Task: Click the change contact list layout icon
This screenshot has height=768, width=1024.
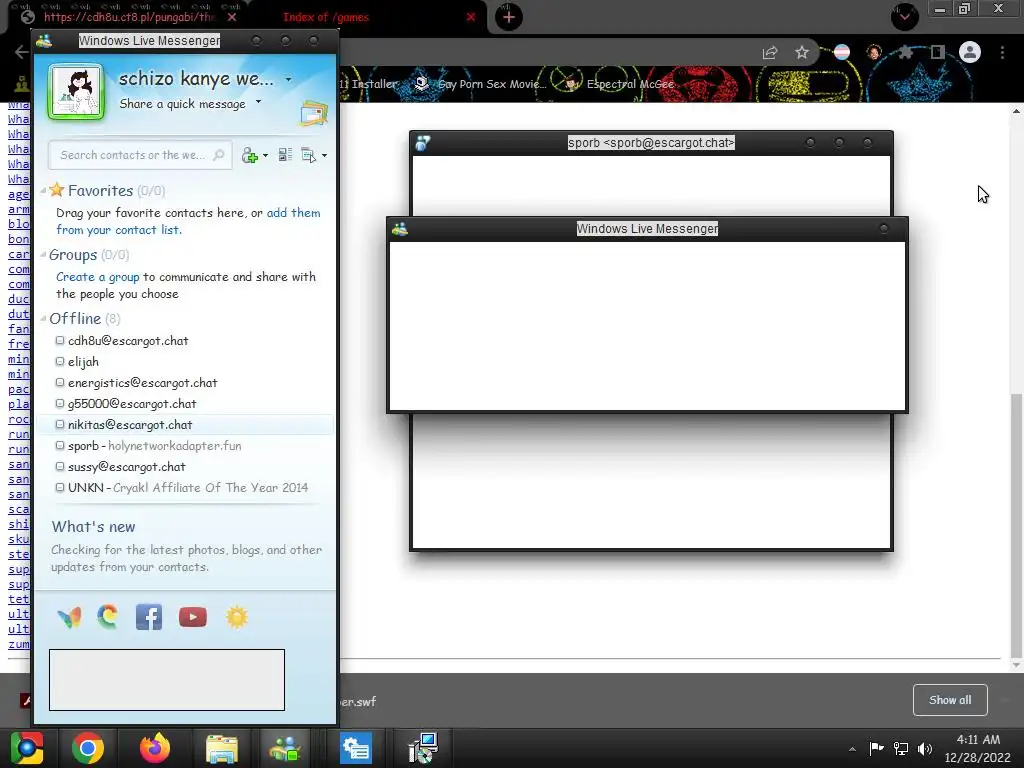Action: tap(285, 155)
